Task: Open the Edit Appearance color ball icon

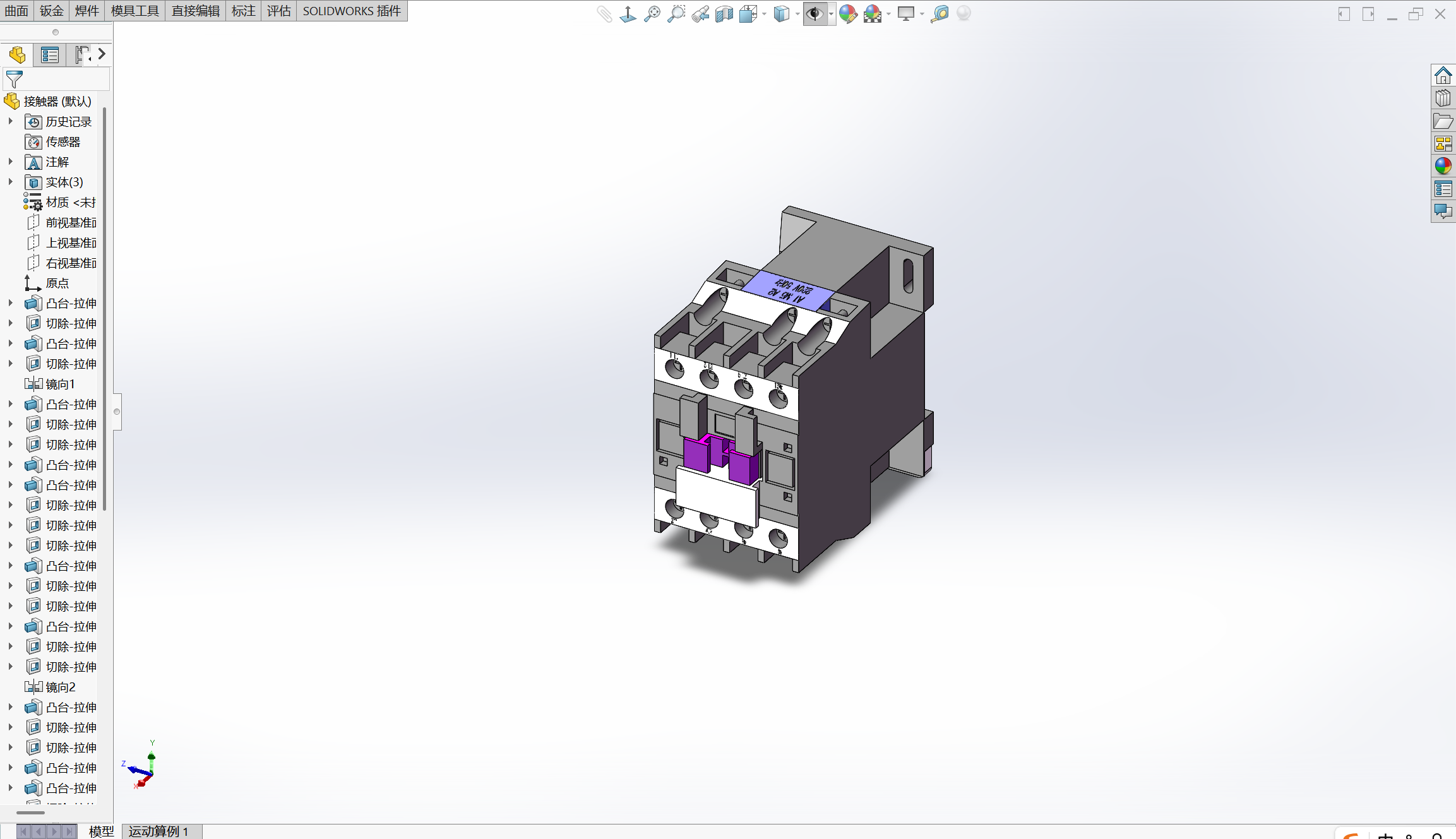Action: 848,13
